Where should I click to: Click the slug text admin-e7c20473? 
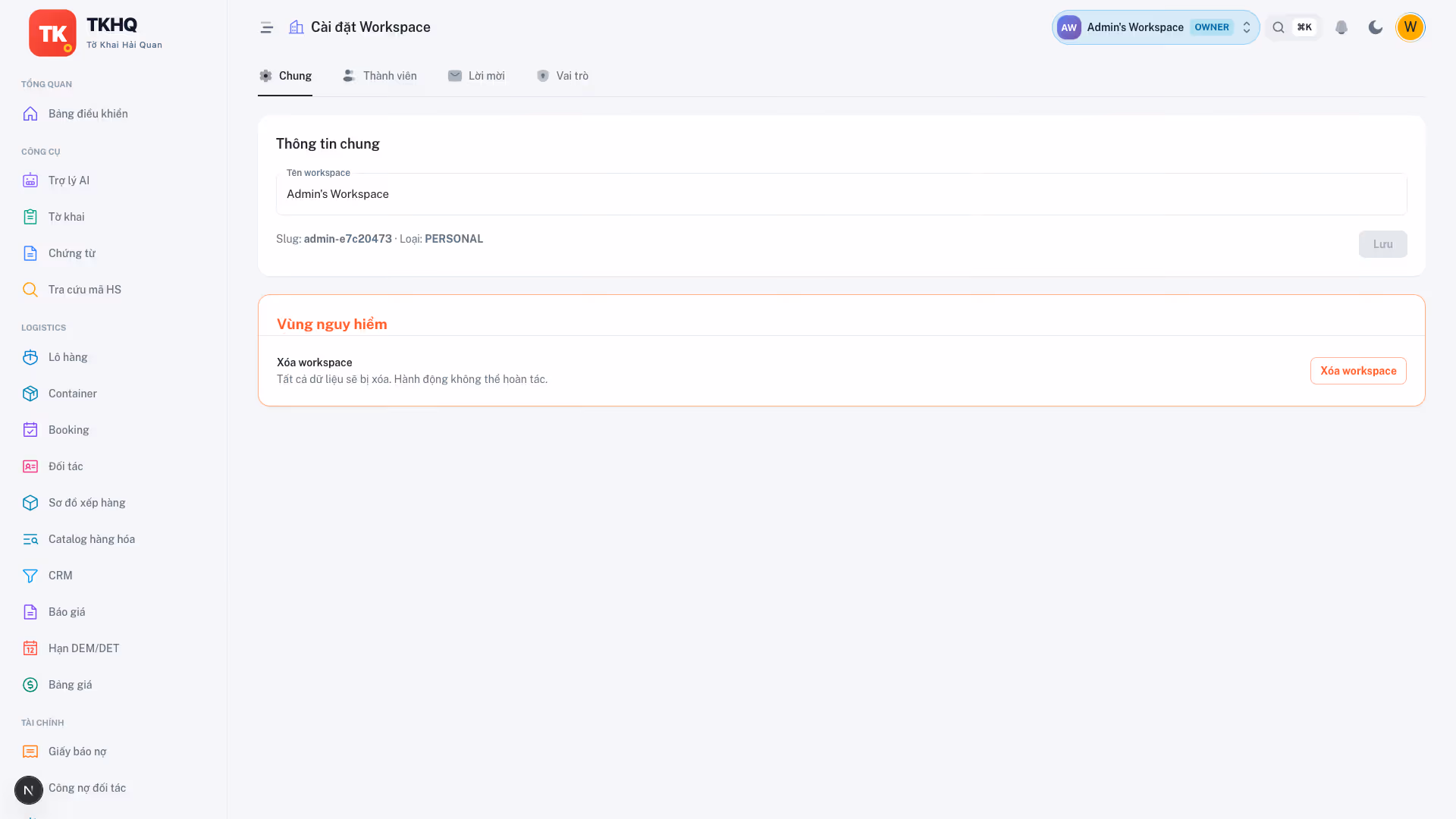(x=348, y=239)
